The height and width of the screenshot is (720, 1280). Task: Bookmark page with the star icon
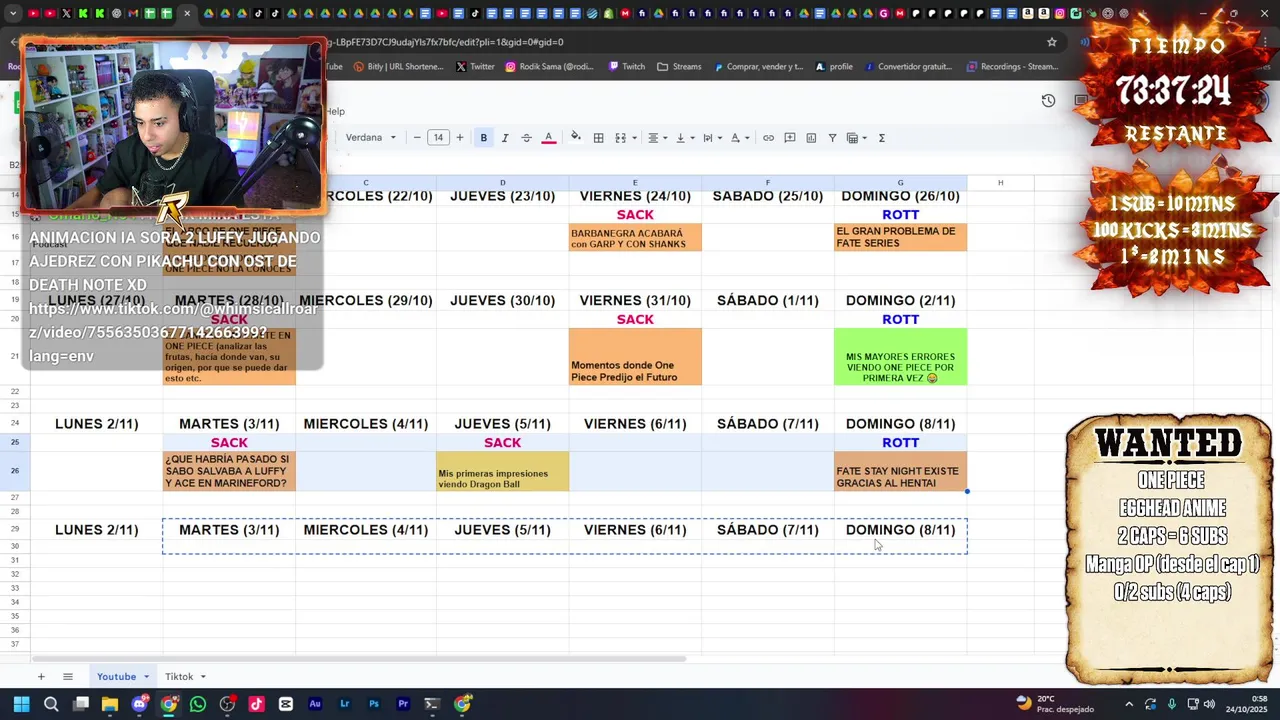(1052, 42)
